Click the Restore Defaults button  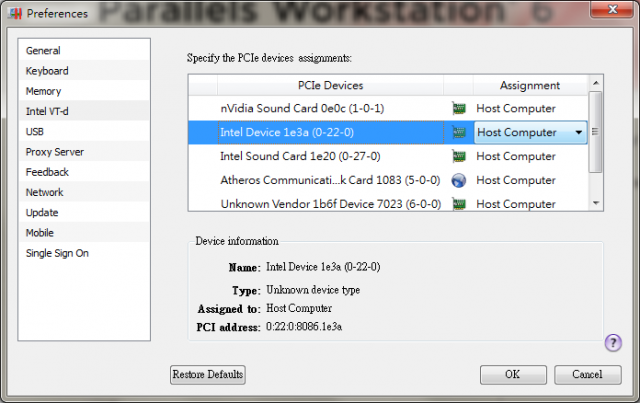[x=208, y=374]
